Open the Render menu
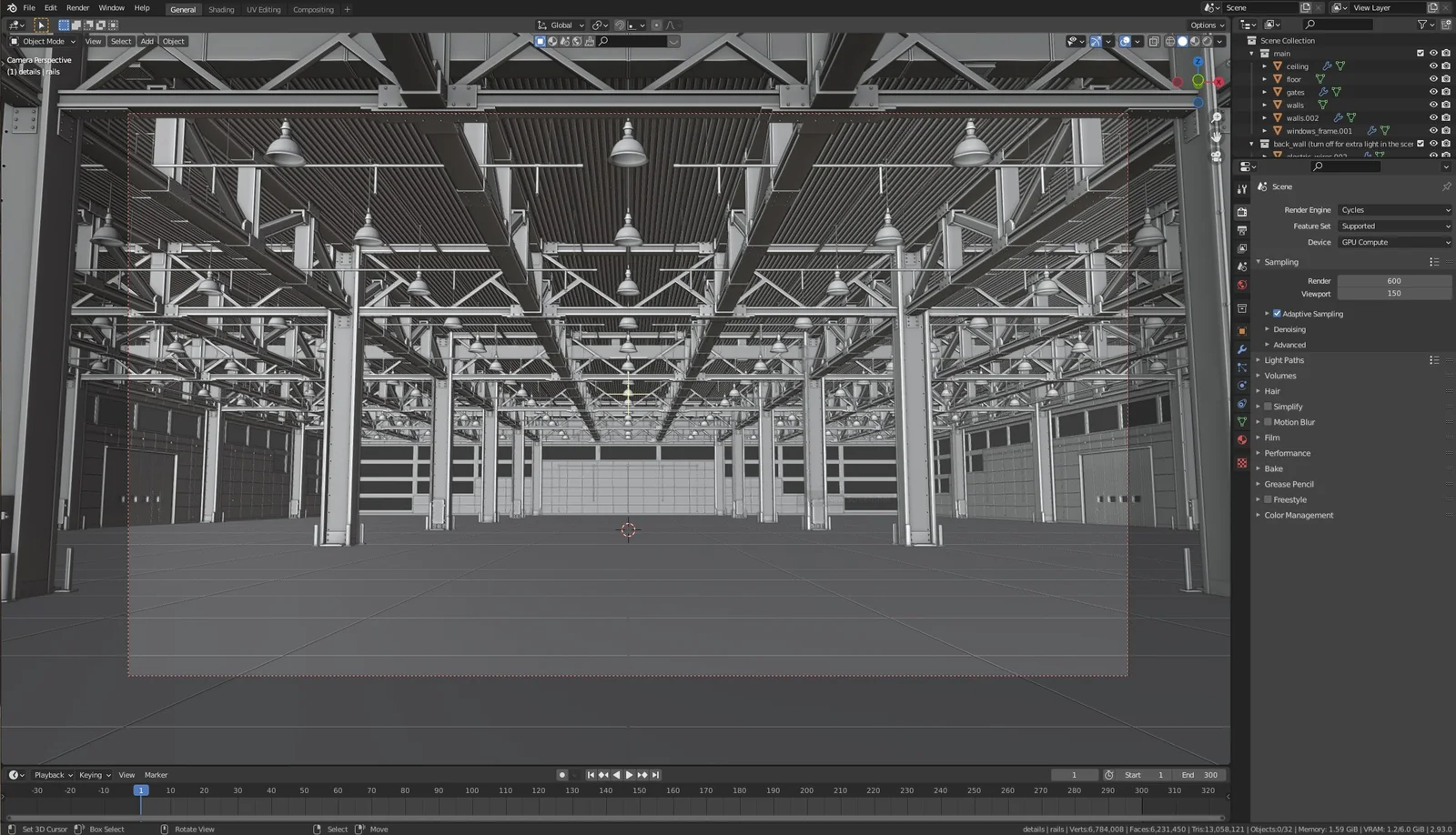Image resolution: width=1456 pixels, height=835 pixels. (76, 7)
